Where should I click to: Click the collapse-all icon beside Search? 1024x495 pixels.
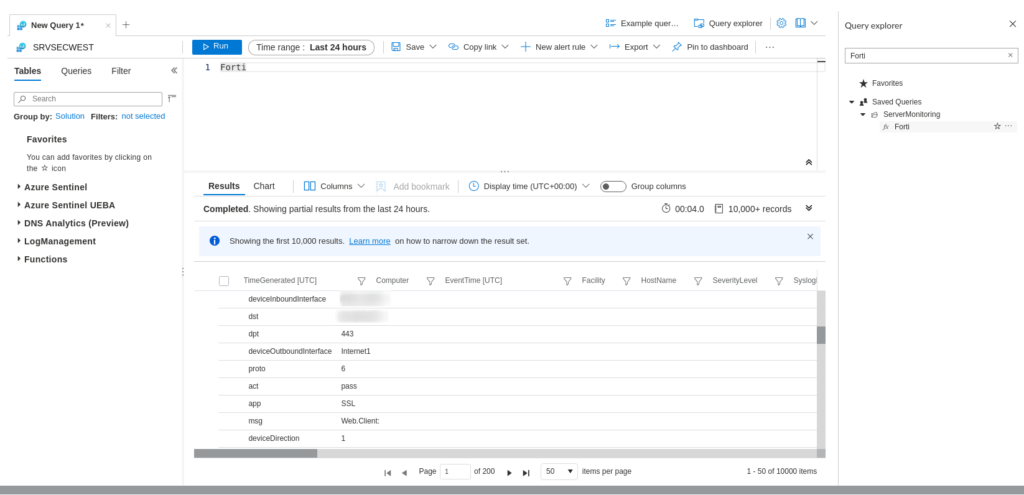pos(172,99)
